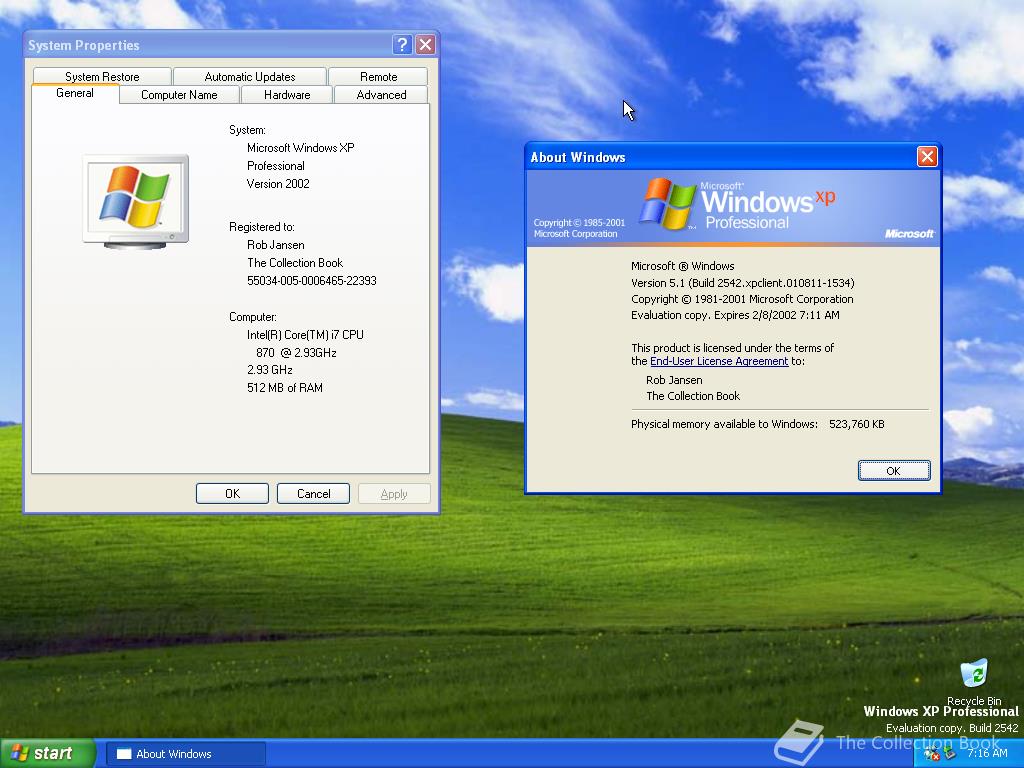Click 'Microsoft Windows XP' system text
The height and width of the screenshot is (768, 1024).
tap(300, 148)
